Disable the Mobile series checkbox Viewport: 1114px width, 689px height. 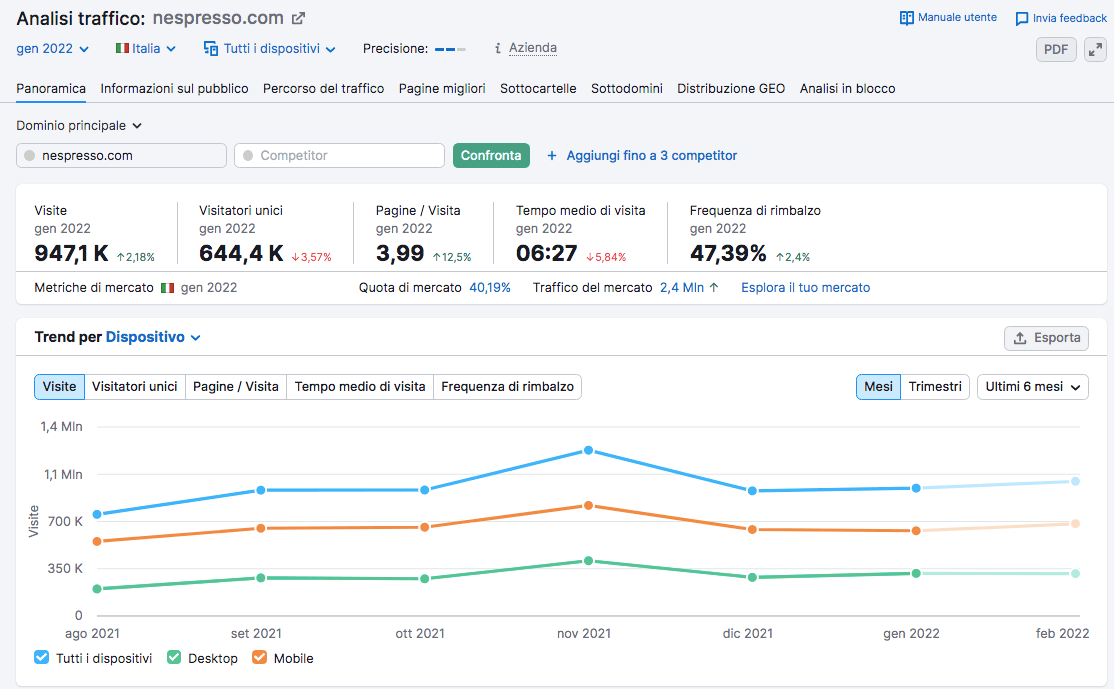[x=260, y=658]
